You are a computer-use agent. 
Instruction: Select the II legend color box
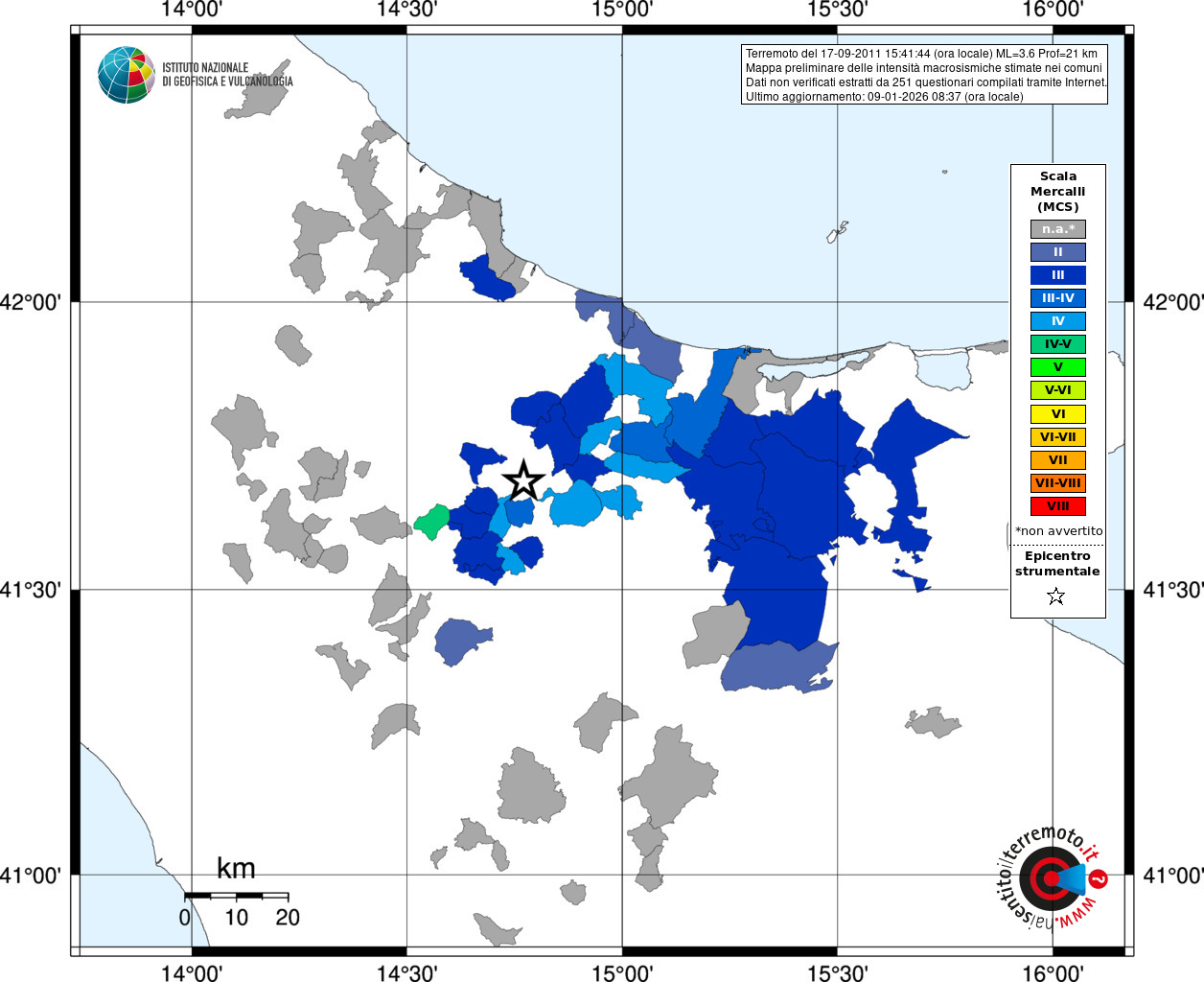click(1058, 252)
